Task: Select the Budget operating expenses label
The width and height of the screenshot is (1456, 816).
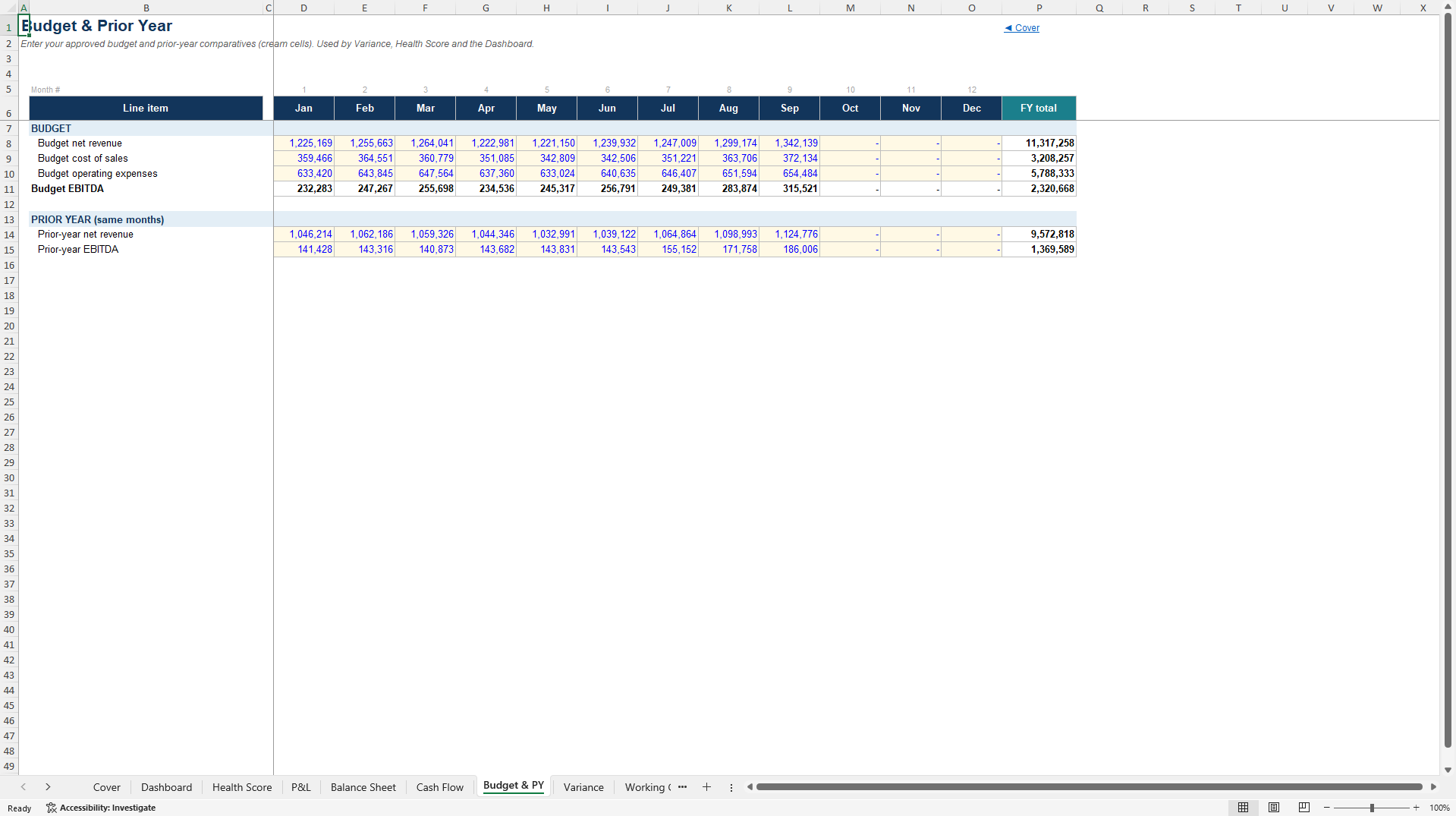Action: [98, 174]
